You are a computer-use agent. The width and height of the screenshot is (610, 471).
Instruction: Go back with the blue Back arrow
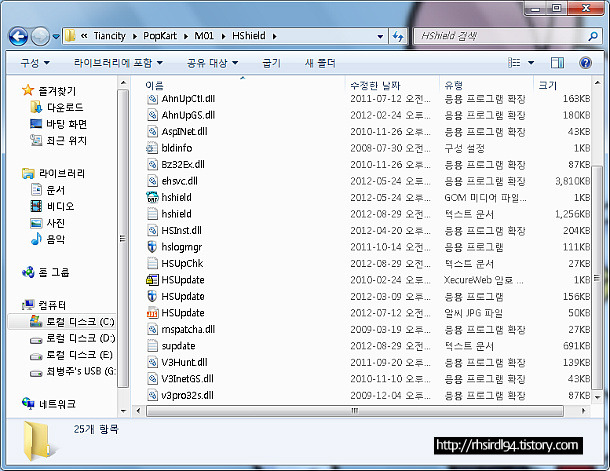pyautogui.click(x=18, y=37)
